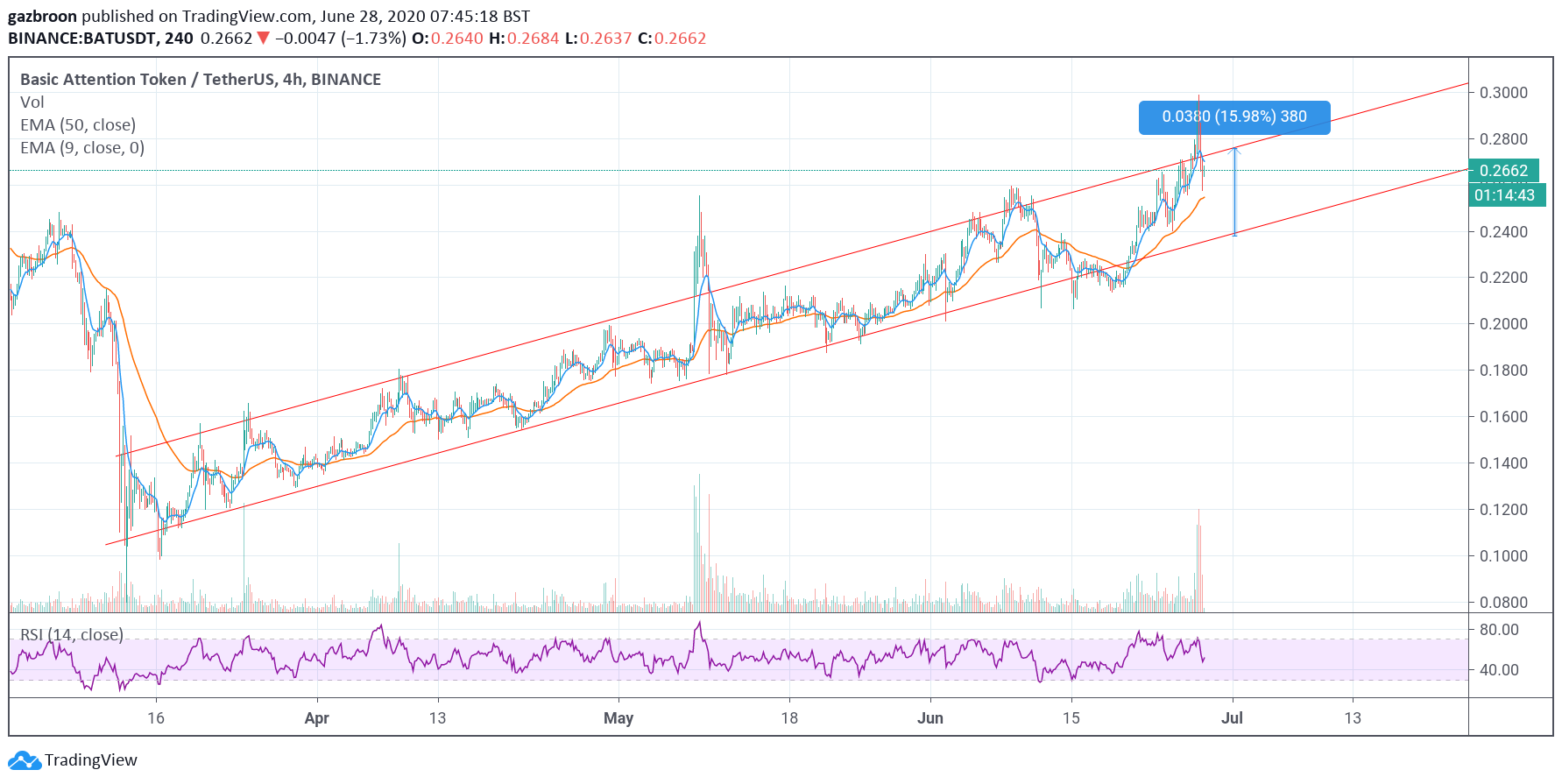Click the current price tag 0.2662
This screenshot has height=784, width=1562.
(x=1502, y=171)
